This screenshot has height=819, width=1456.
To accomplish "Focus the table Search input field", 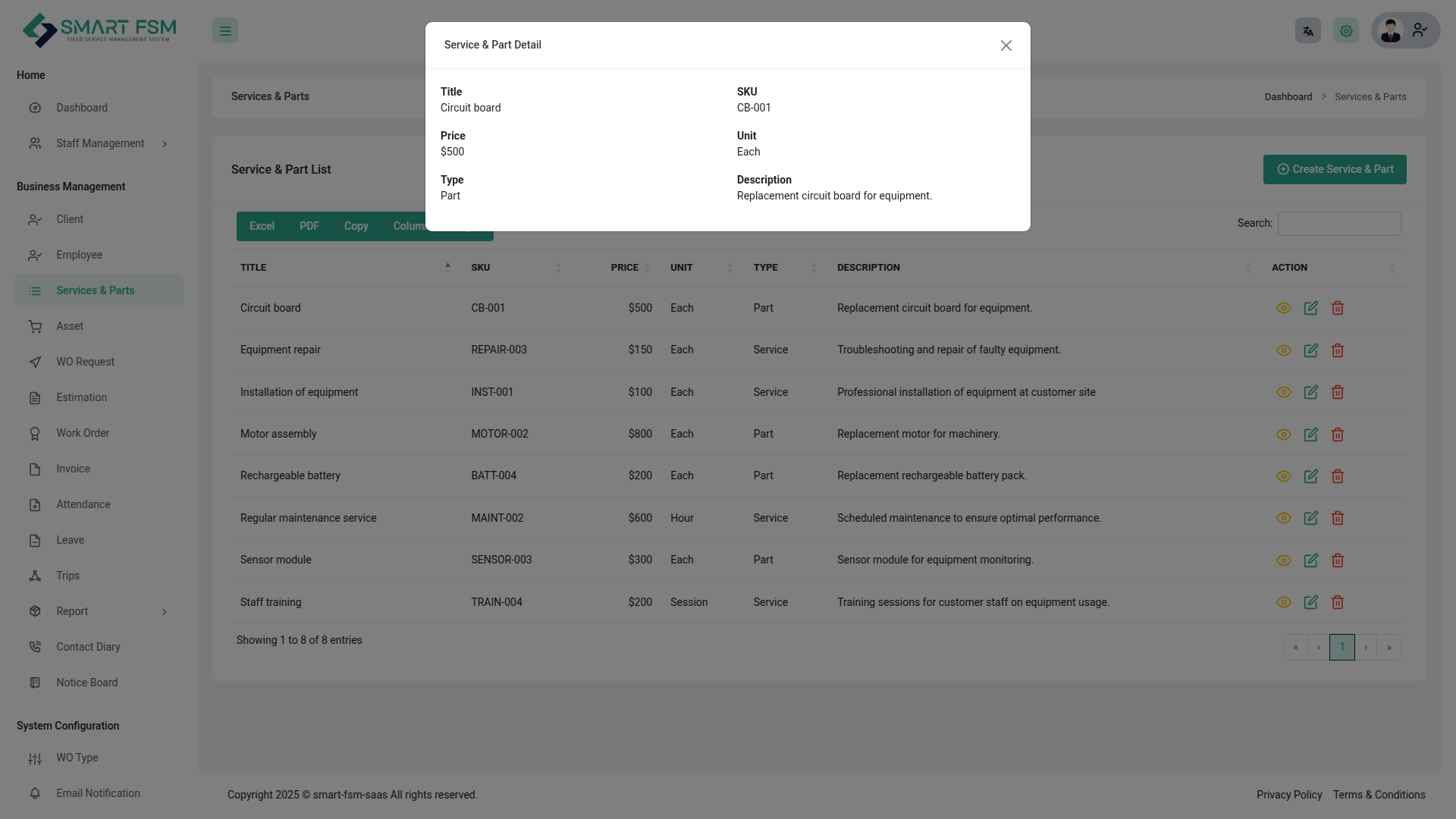I will (1338, 224).
